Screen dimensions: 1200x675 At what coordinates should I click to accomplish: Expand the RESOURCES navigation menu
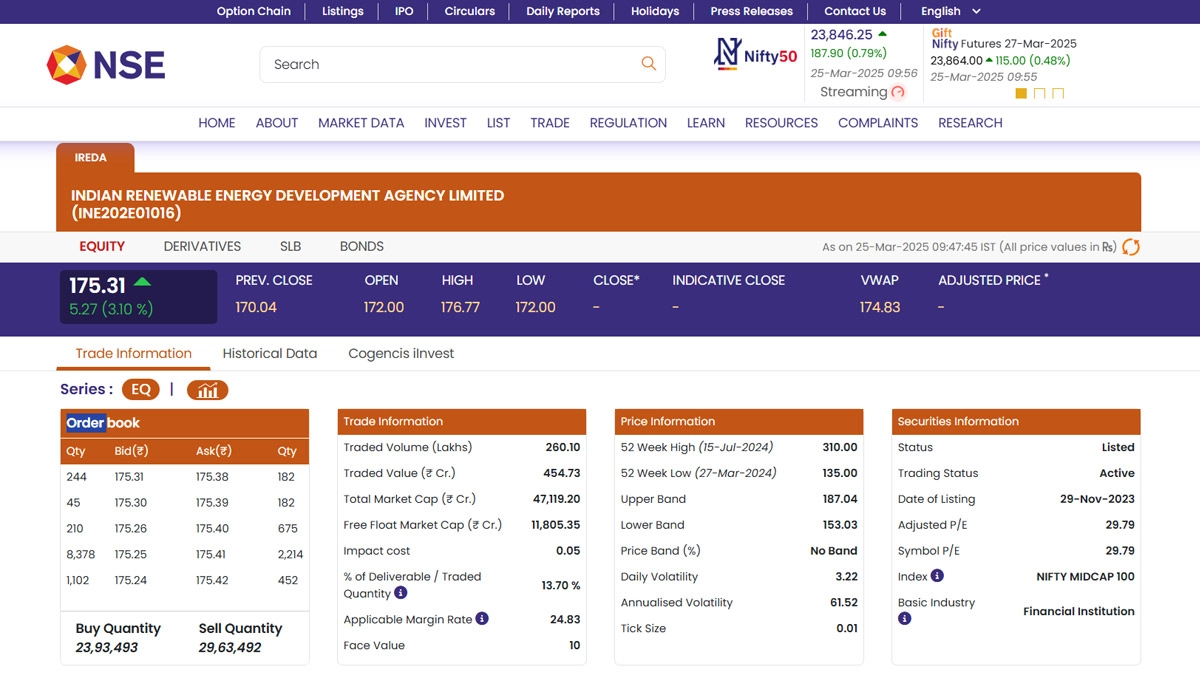pyautogui.click(x=781, y=123)
